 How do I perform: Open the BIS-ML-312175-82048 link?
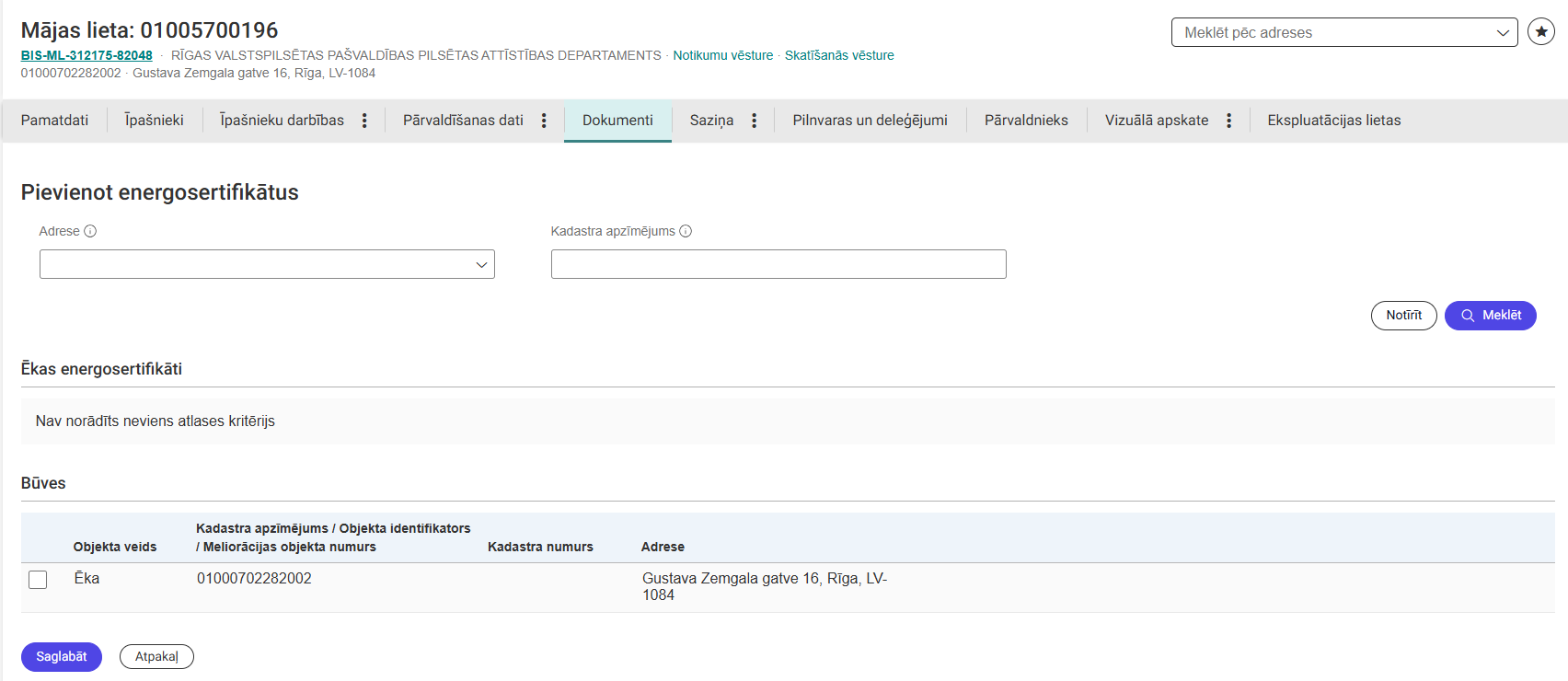(86, 55)
